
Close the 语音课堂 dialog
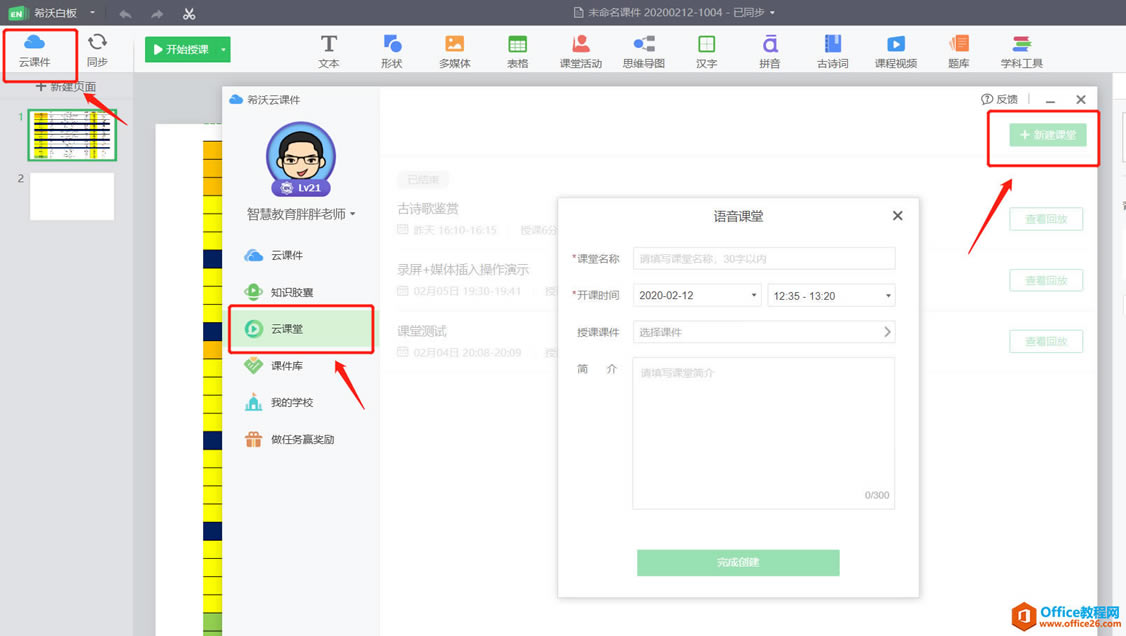coord(897,215)
